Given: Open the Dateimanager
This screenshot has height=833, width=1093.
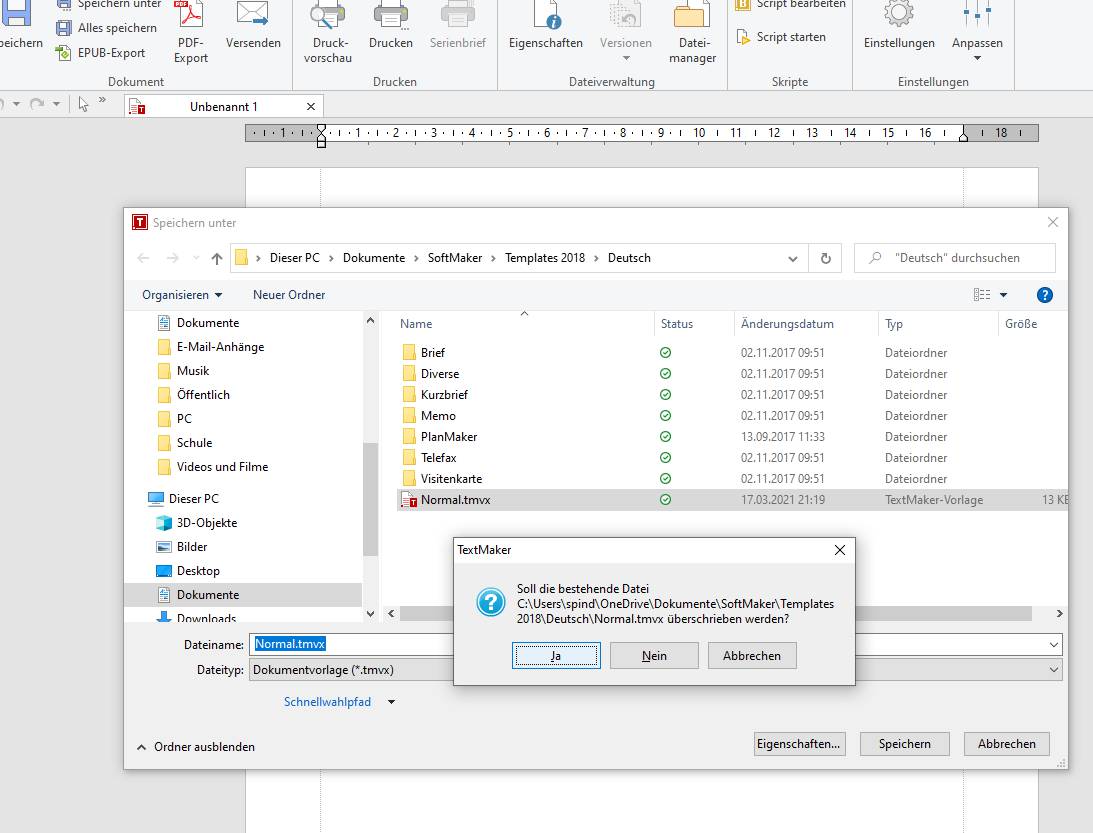Looking at the screenshot, I should point(692,32).
